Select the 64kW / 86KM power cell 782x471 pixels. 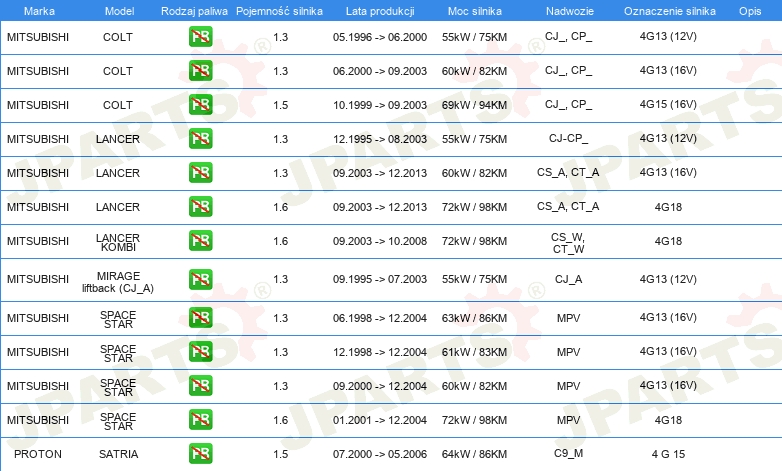click(474, 454)
